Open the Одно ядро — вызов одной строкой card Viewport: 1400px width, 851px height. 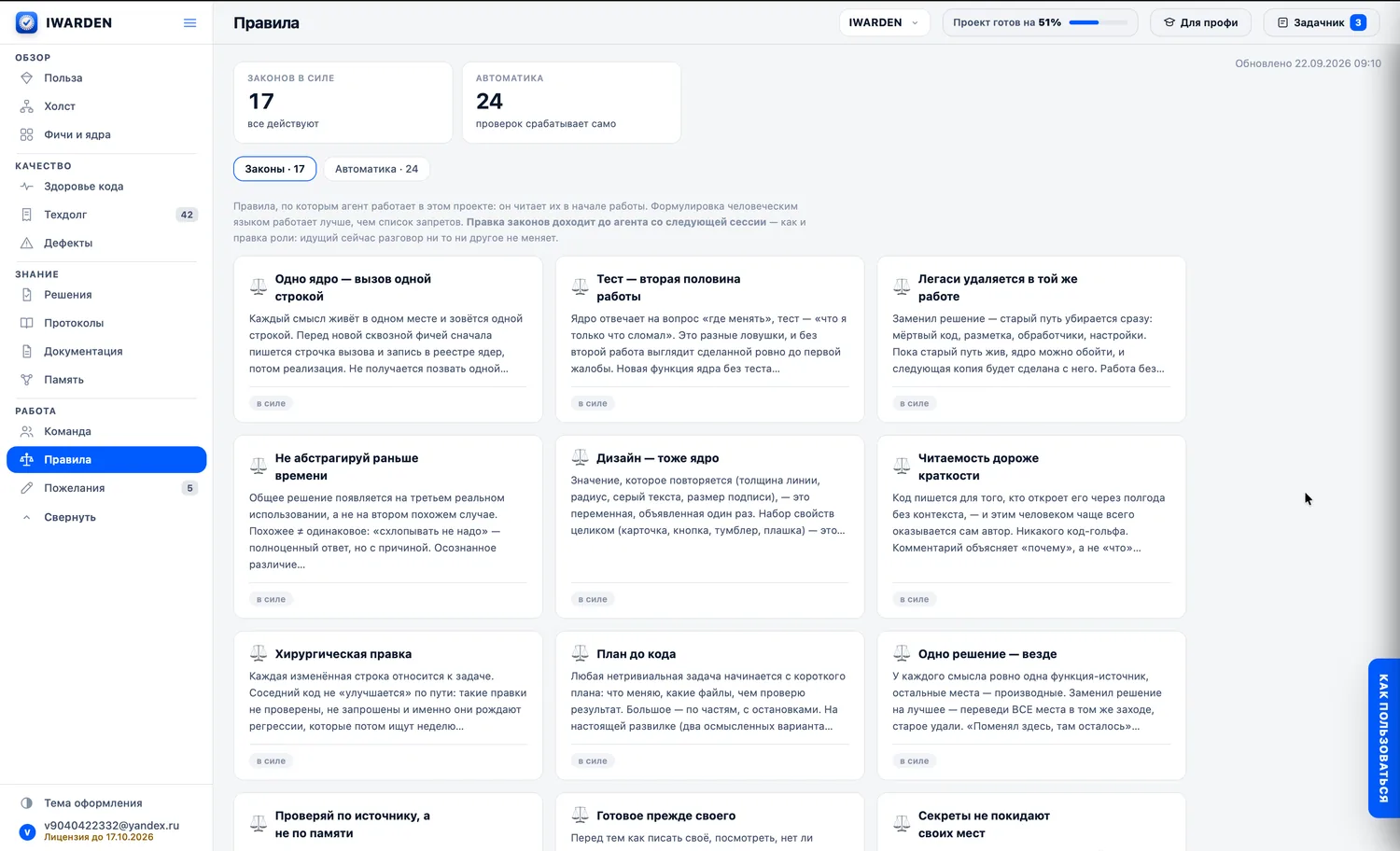(x=388, y=339)
